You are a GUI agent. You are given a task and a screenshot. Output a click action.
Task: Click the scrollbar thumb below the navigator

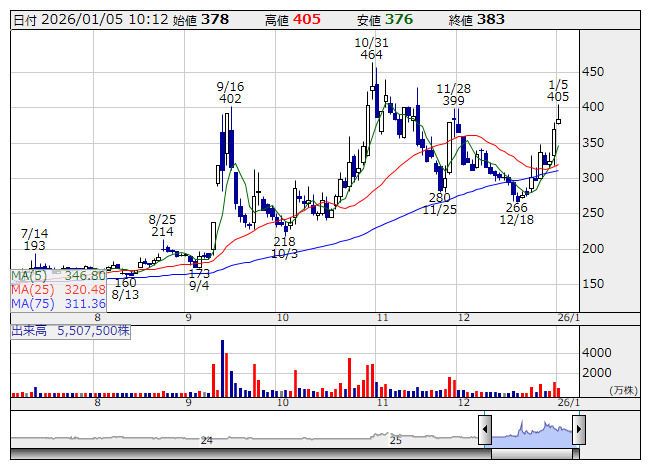coord(531,451)
